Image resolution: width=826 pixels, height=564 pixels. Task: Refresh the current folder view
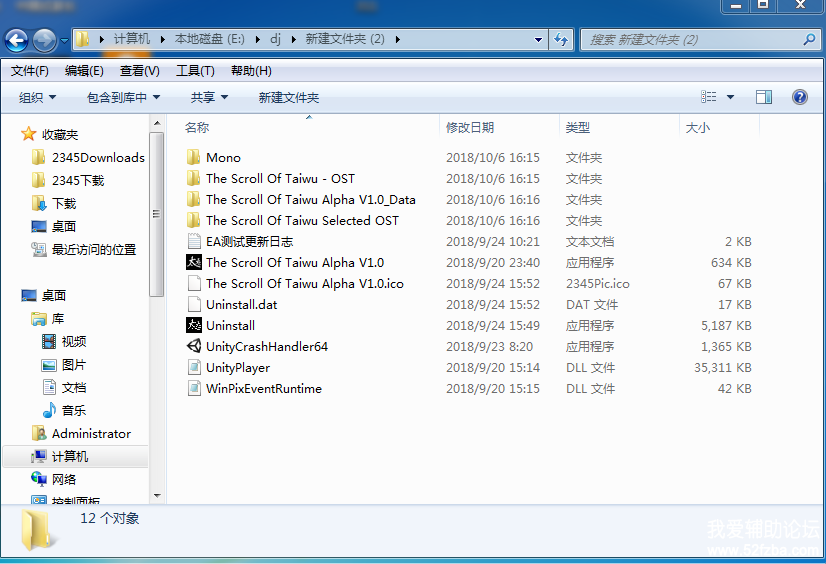tap(560, 39)
